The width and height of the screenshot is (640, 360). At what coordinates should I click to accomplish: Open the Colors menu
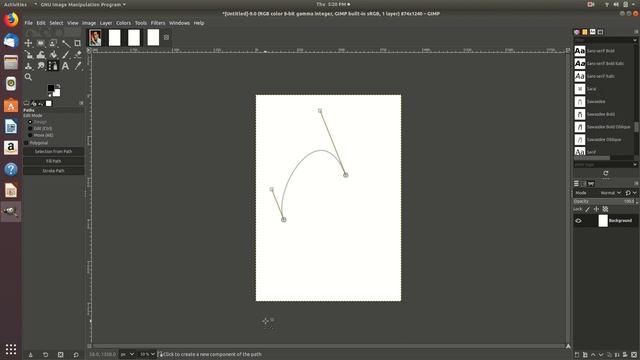click(x=123, y=23)
